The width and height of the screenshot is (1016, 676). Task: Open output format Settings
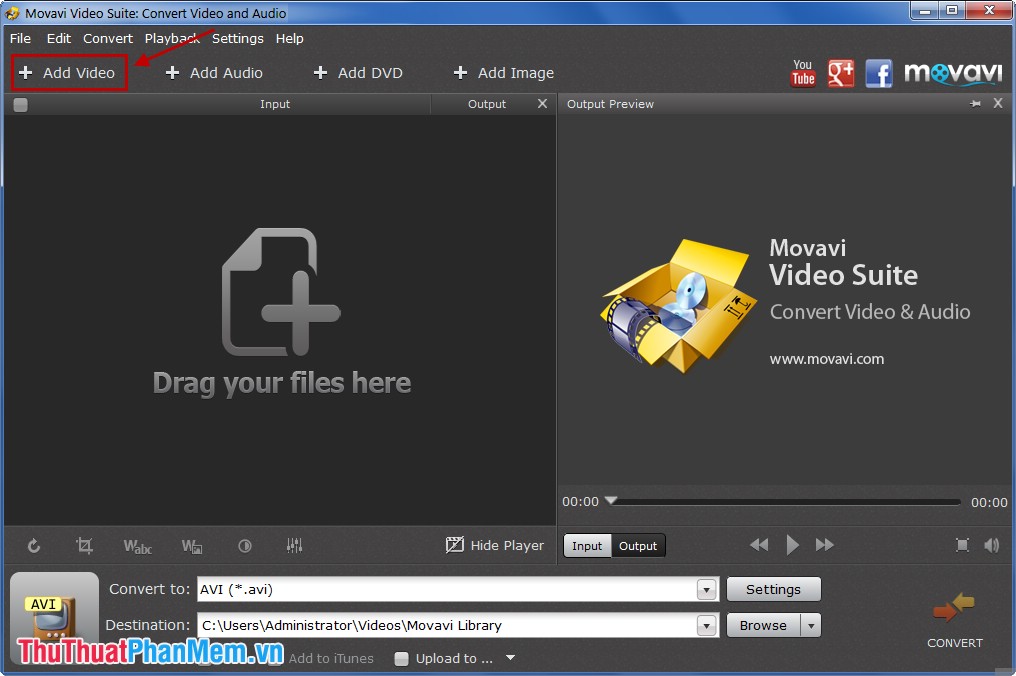tap(773, 589)
